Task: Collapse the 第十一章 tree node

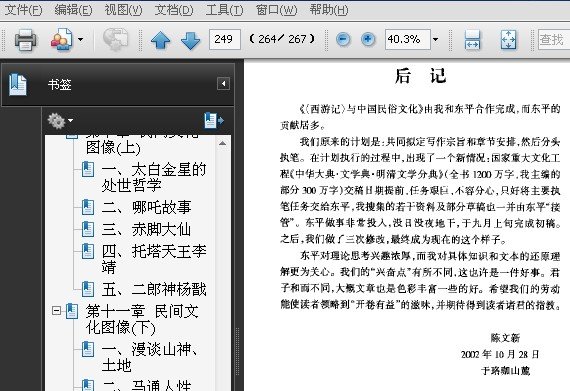Action: tap(56, 311)
